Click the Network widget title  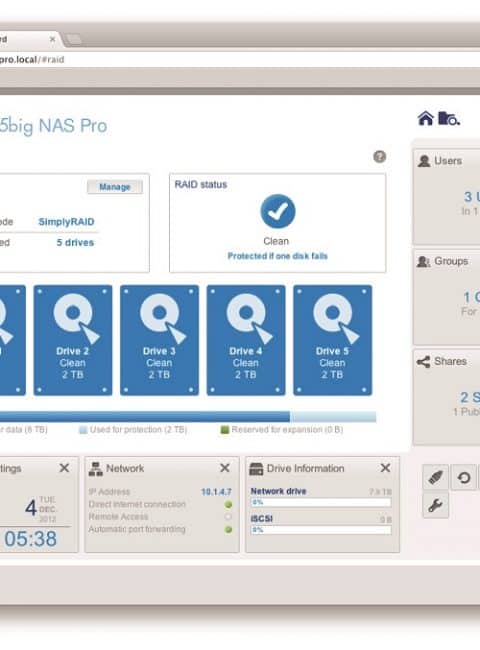[125, 468]
